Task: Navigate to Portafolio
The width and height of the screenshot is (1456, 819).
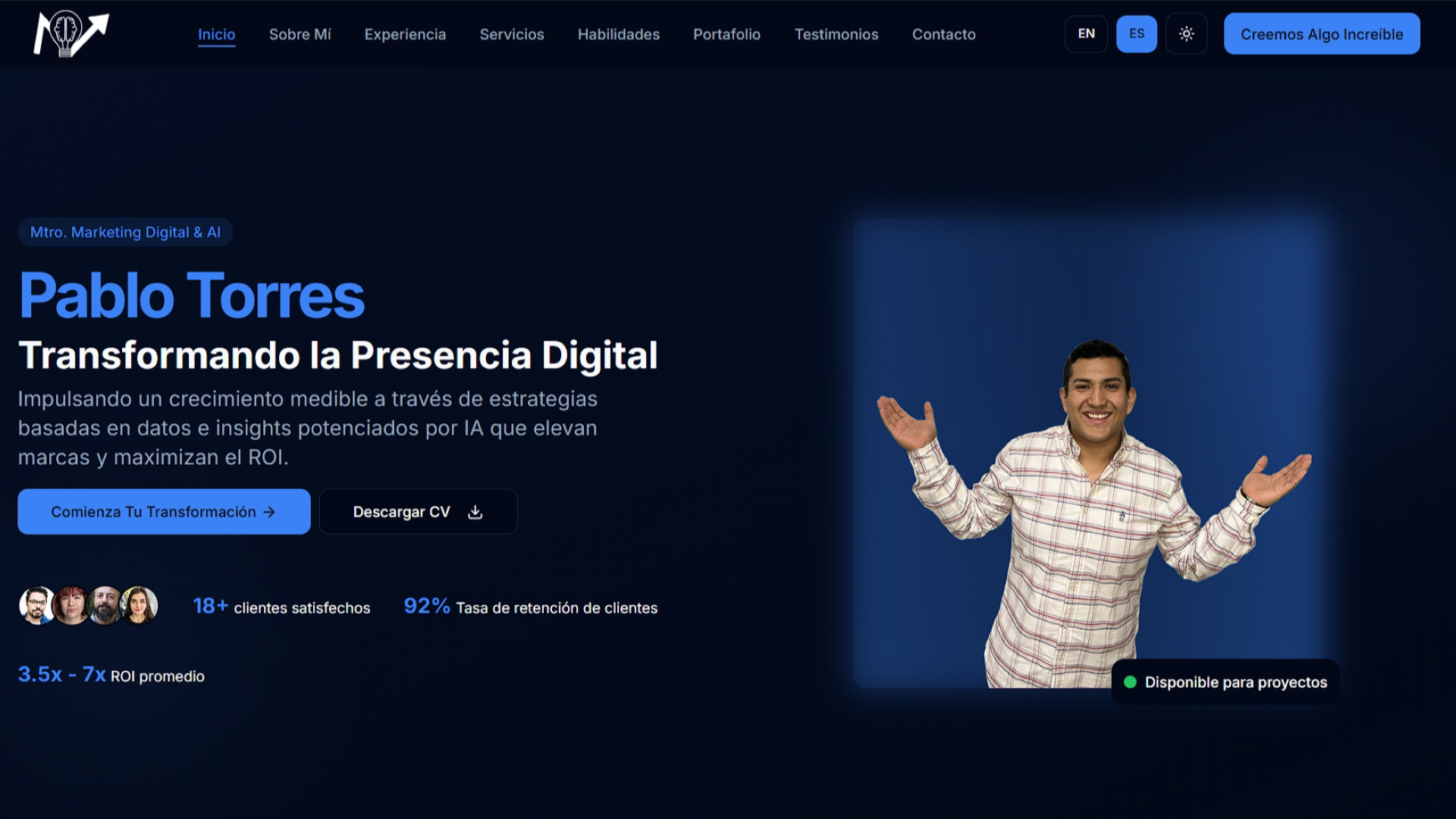Action: (x=726, y=34)
